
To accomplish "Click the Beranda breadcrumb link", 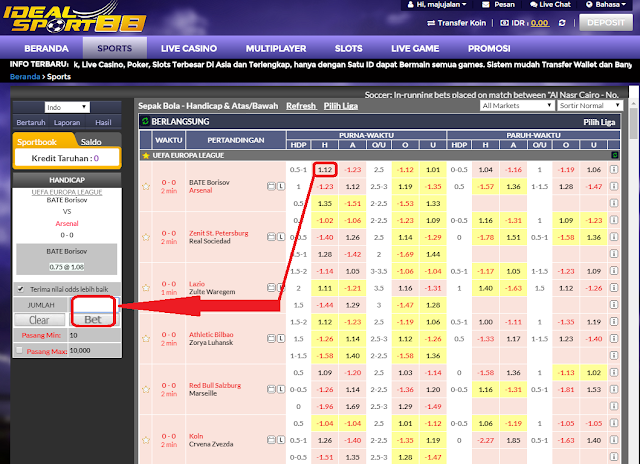I will point(25,77).
